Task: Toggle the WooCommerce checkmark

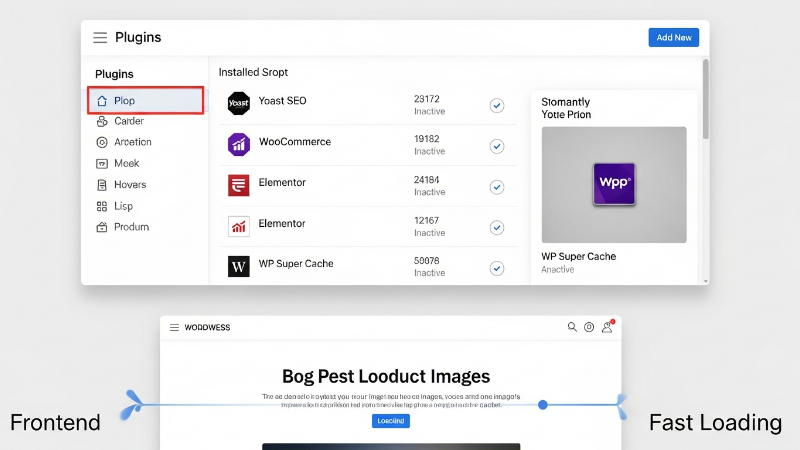Action: (497, 146)
